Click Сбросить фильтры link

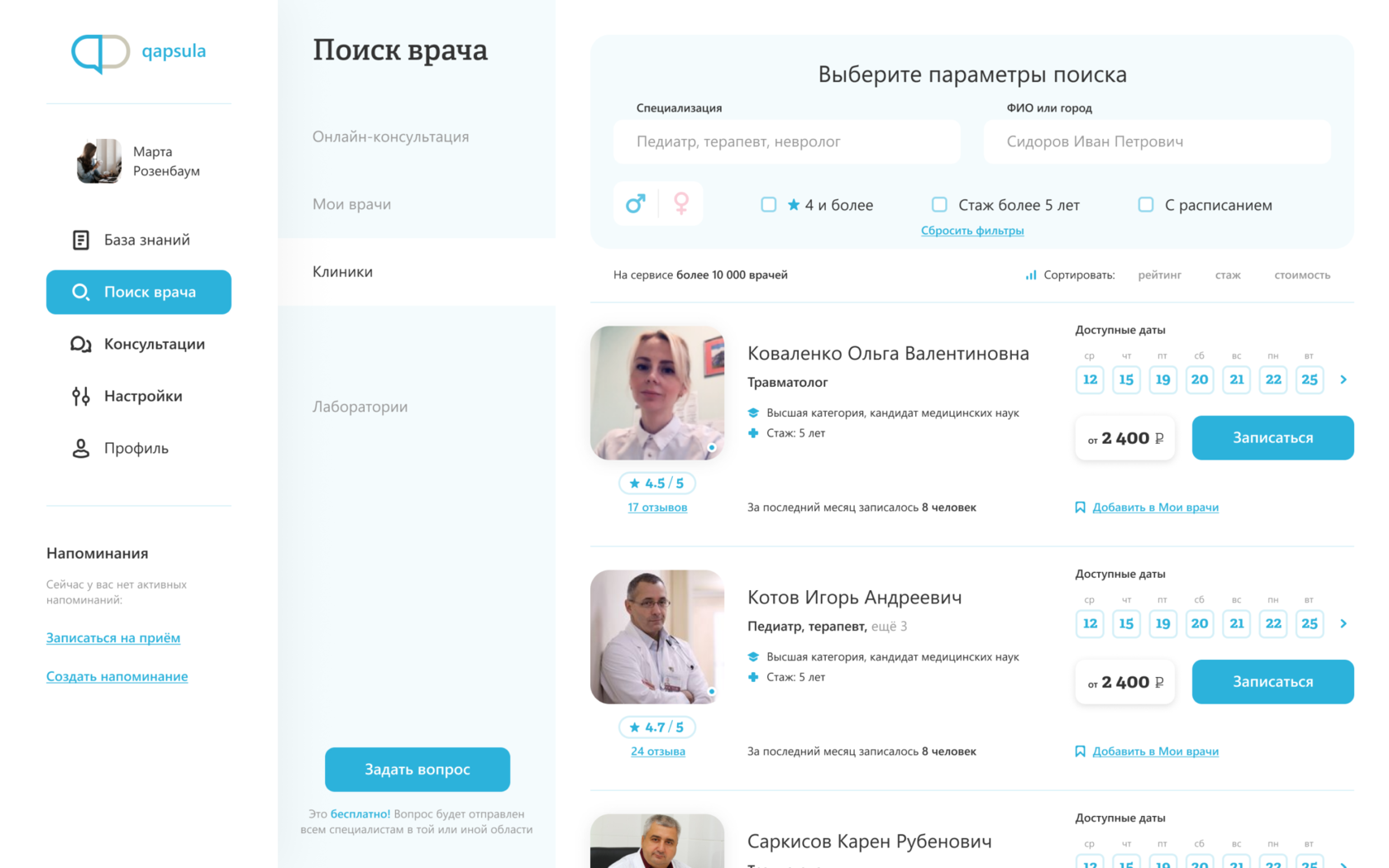972,231
